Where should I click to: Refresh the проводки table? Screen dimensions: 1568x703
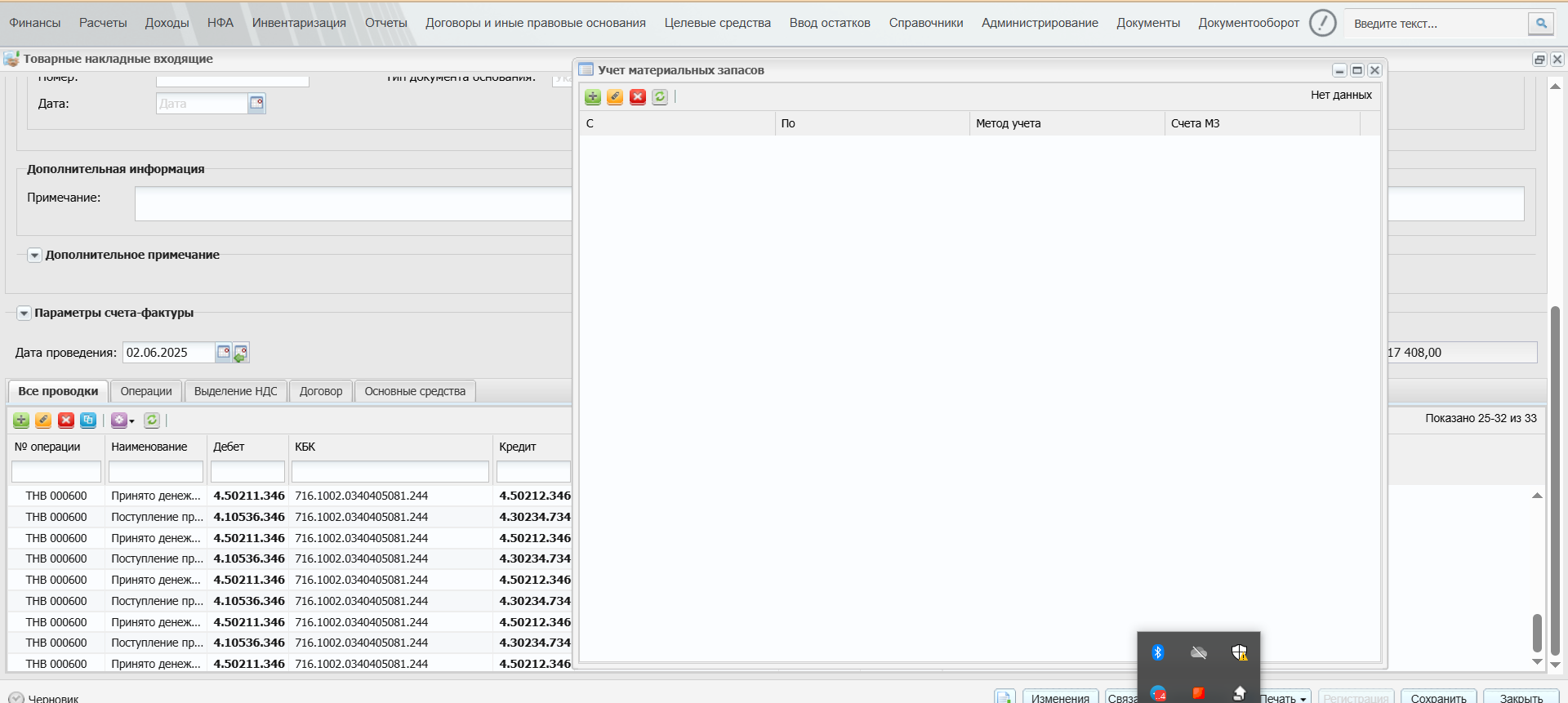pos(152,420)
